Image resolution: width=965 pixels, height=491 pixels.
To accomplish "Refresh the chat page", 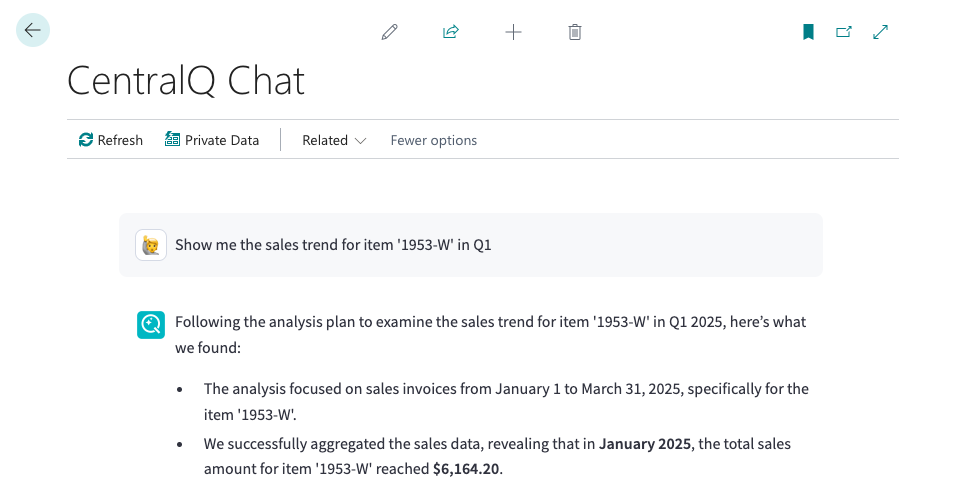I will tap(111, 140).
